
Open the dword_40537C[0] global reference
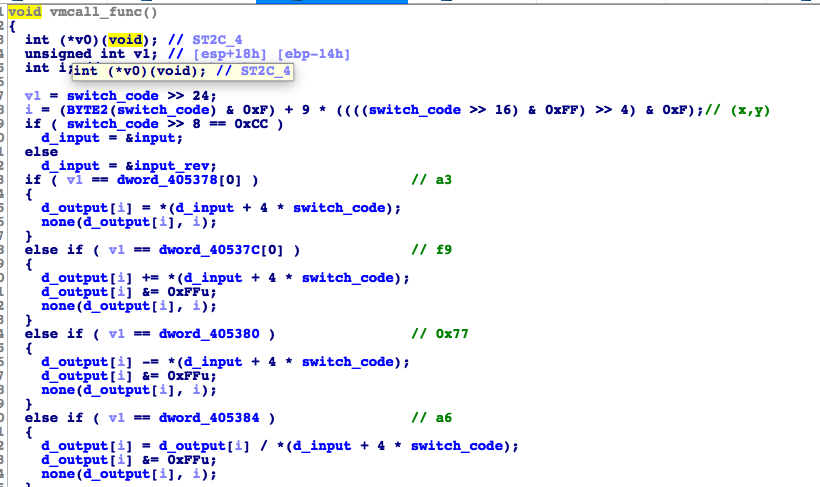(221, 250)
